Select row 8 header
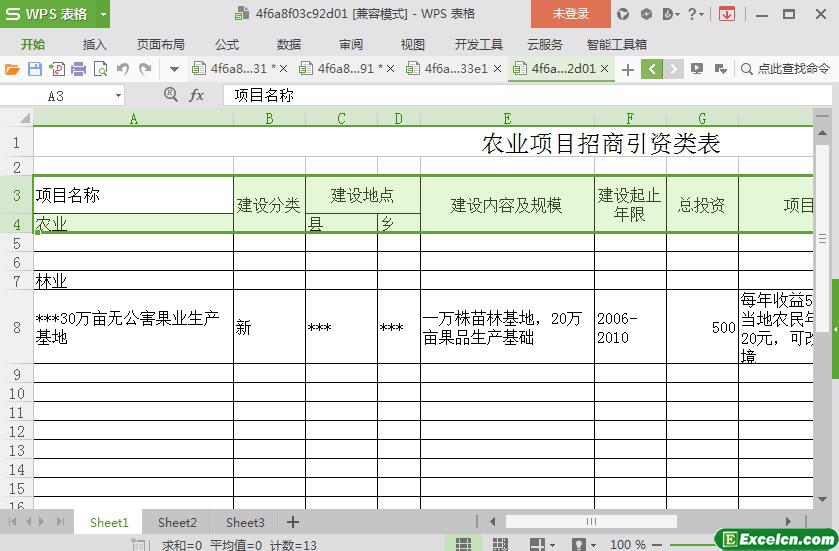The image size is (839, 551). (17, 327)
